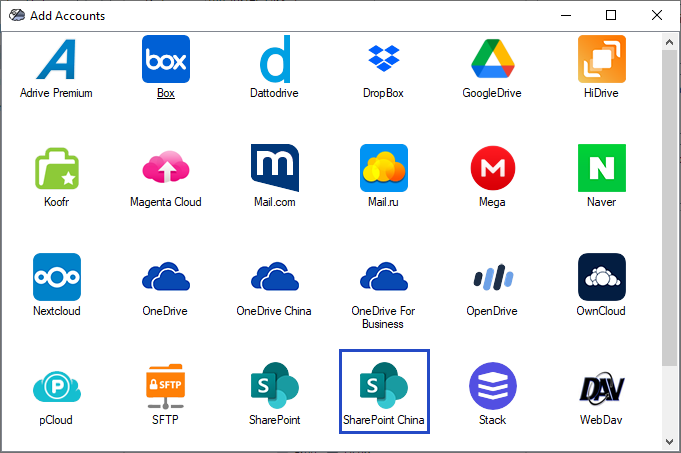Image resolution: width=681 pixels, height=453 pixels.
Task: Click the "Magenta Cloud" label text
Action: tap(166, 202)
